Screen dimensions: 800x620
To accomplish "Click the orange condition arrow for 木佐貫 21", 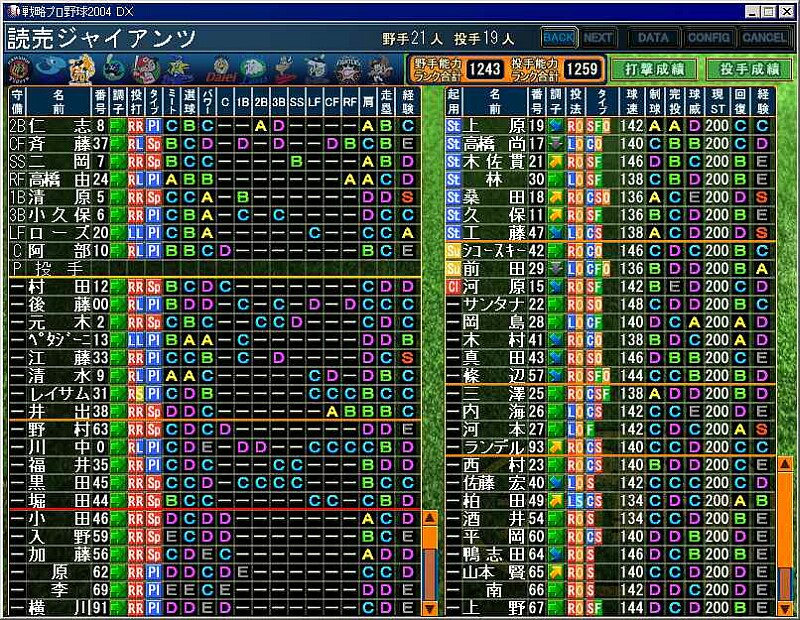I will click(x=556, y=162).
